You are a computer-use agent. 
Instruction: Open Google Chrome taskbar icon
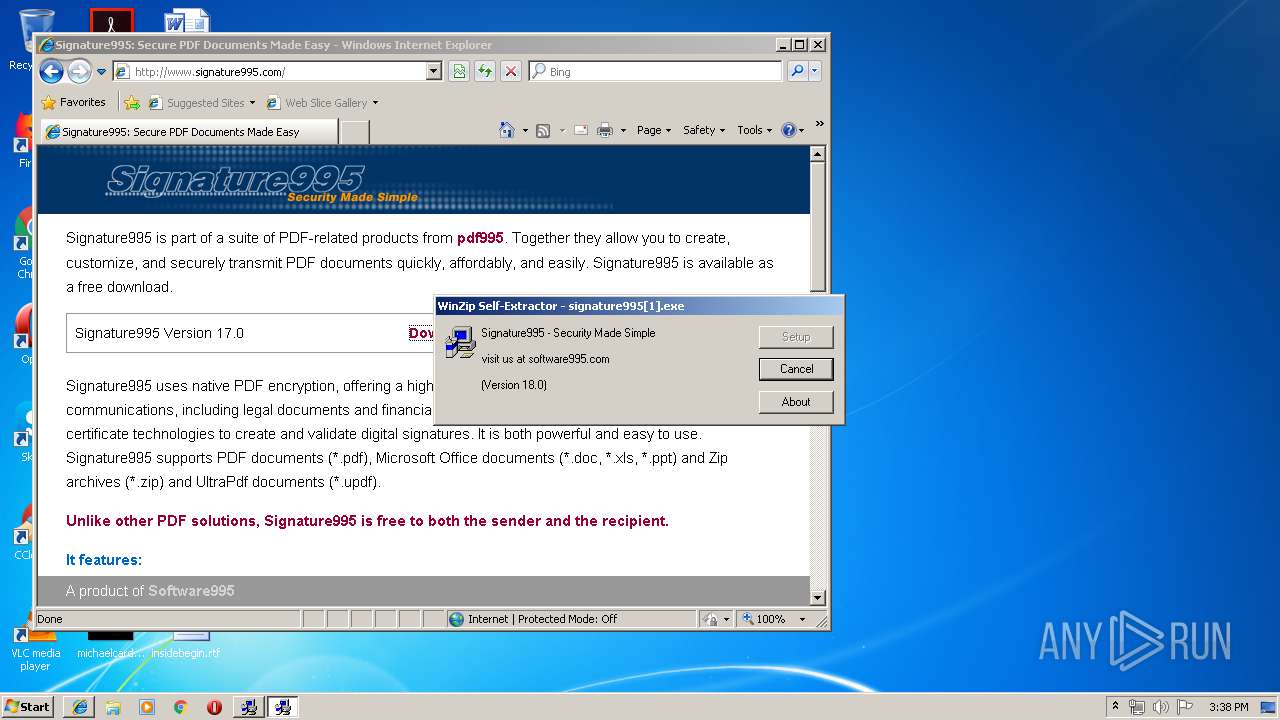(180, 707)
